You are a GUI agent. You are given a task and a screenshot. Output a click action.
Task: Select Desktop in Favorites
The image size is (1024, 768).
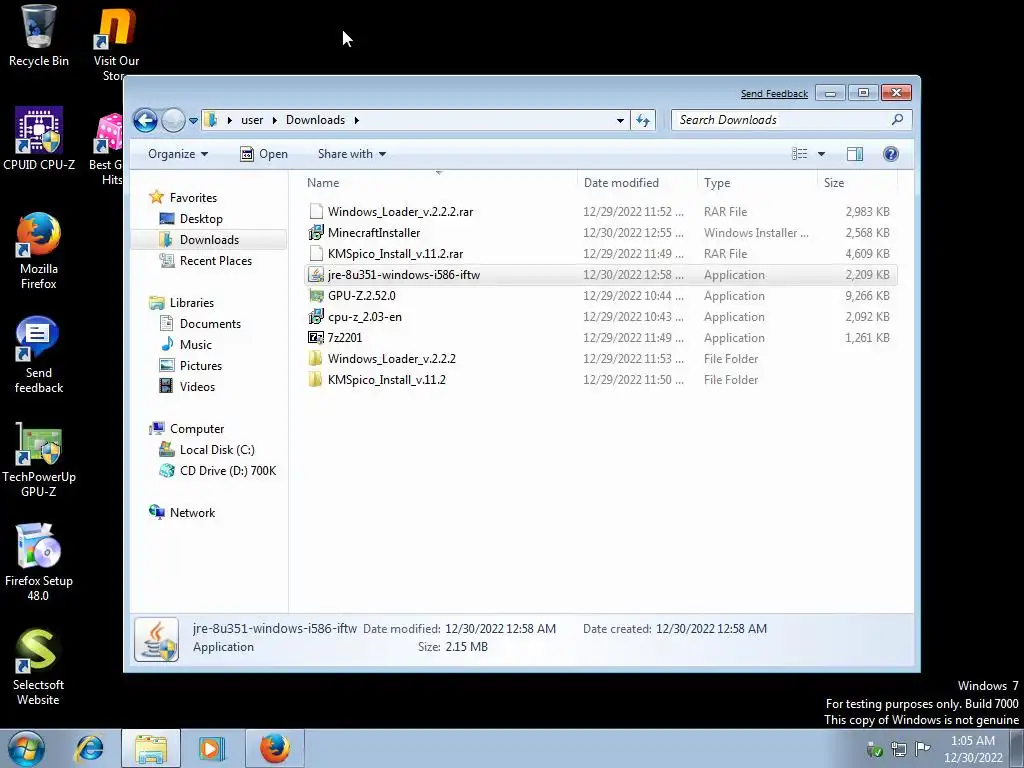pyautogui.click(x=201, y=219)
